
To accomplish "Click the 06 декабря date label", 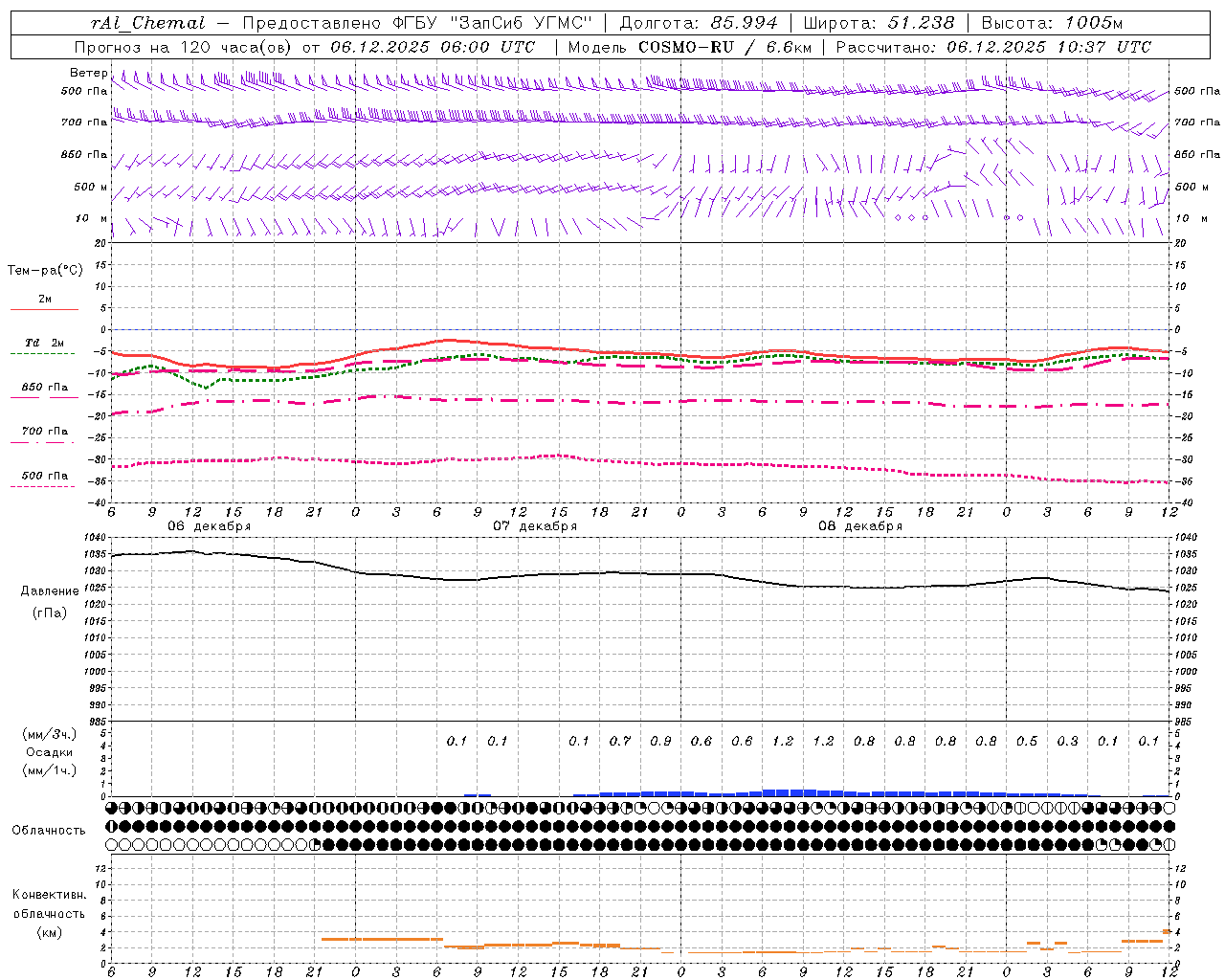I will pos(210,526).
